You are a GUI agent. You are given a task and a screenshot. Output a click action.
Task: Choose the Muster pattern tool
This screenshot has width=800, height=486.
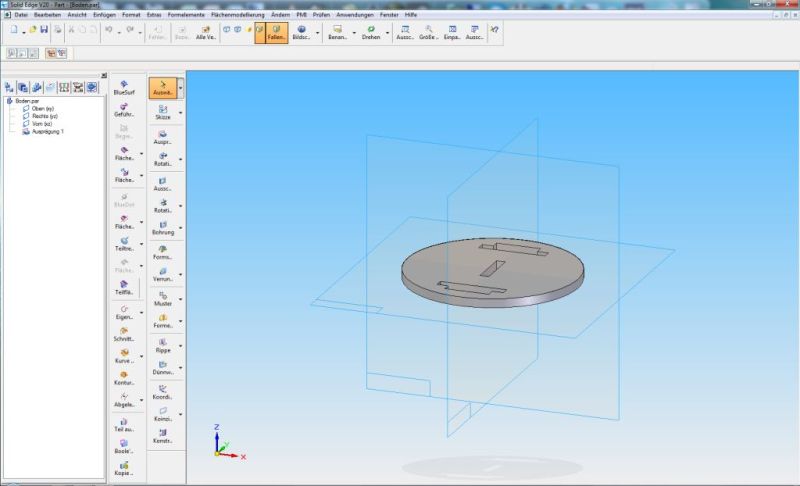tap(162, 297)
